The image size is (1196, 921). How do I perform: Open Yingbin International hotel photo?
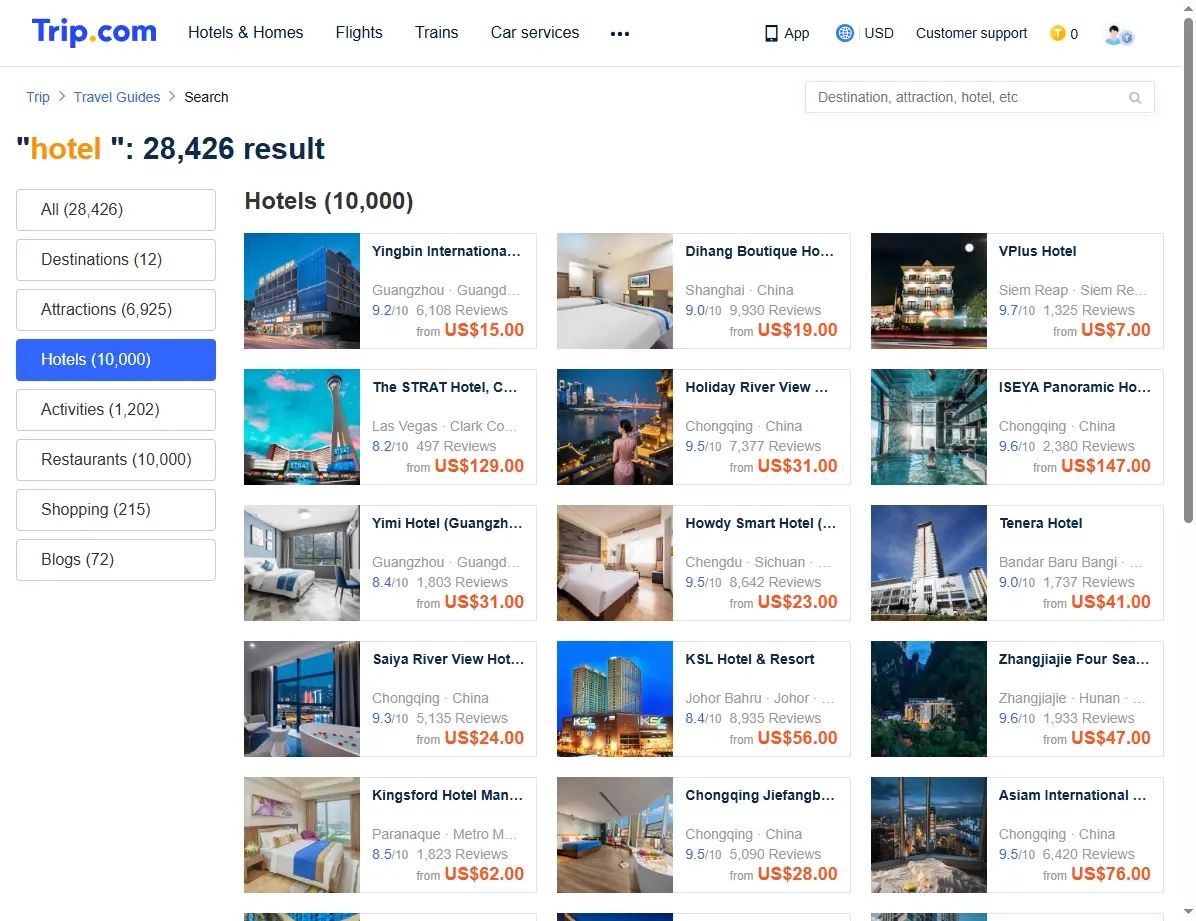[x=301, y=291]
